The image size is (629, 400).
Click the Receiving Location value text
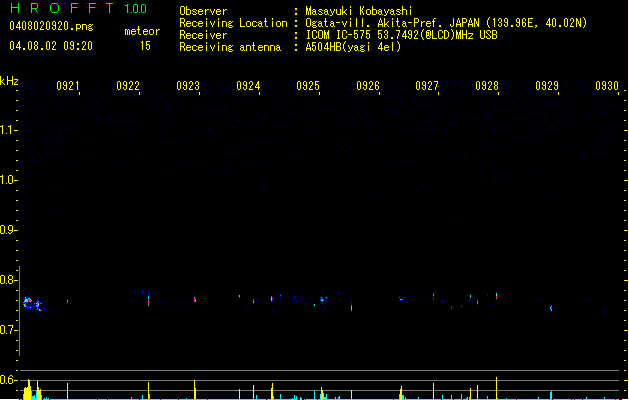446,23
